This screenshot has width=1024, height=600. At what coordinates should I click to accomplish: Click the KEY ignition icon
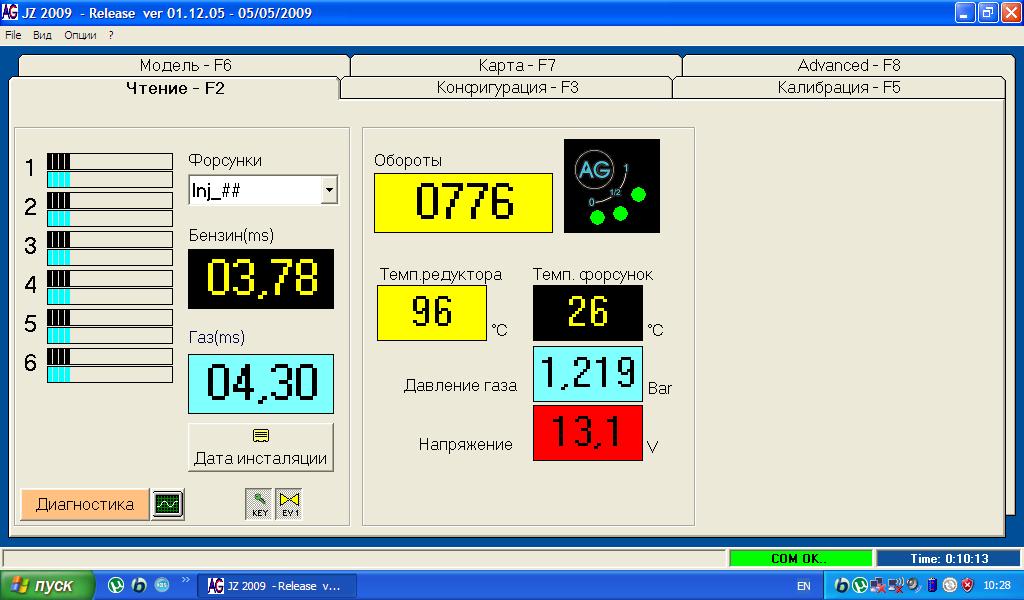259,504
